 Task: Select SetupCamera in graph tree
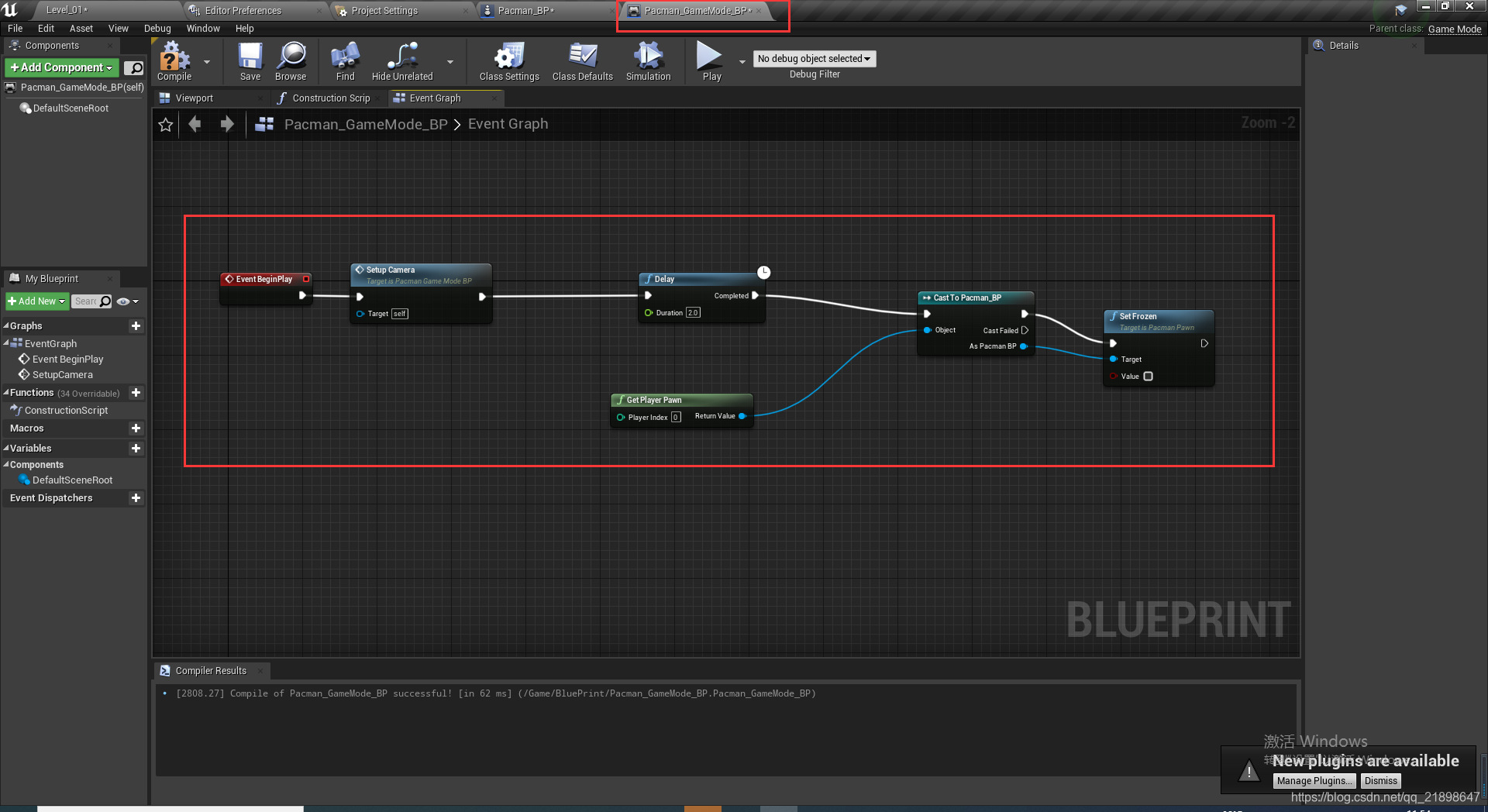[62, 375]
